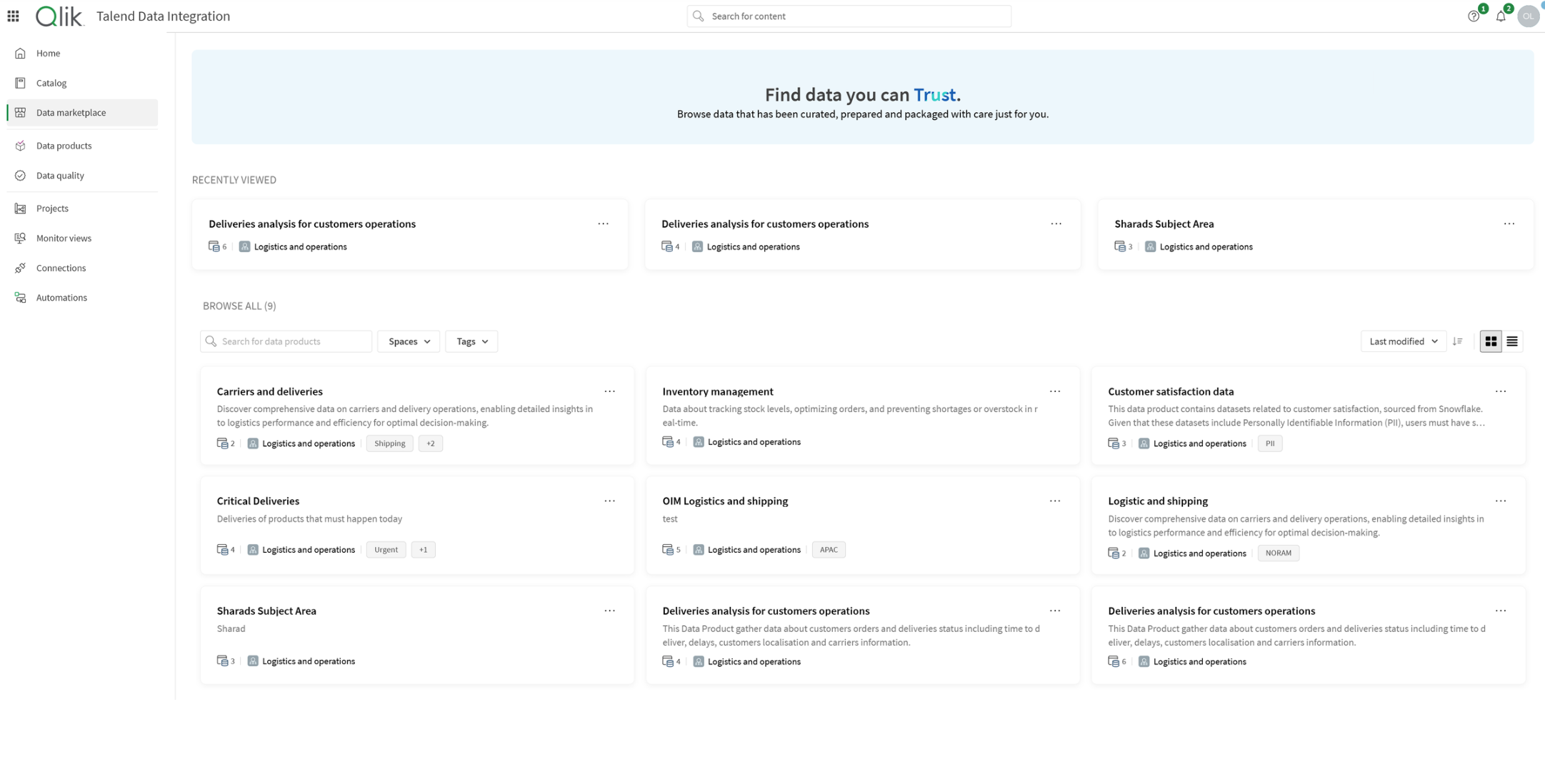Expand the Spaces filter dropdown
The height and width of the screenshot is (784, 1545).
click(409, 341)
